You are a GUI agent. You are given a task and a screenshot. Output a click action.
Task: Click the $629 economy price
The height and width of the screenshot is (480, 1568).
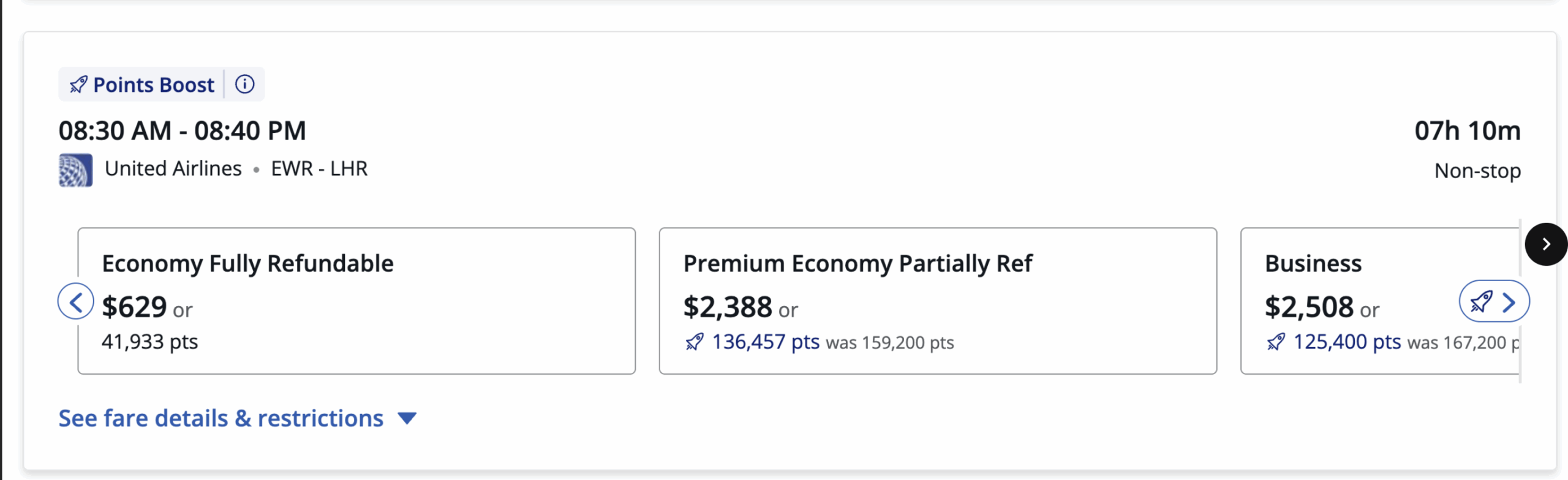pyautogui.click(x=134, y=307)
